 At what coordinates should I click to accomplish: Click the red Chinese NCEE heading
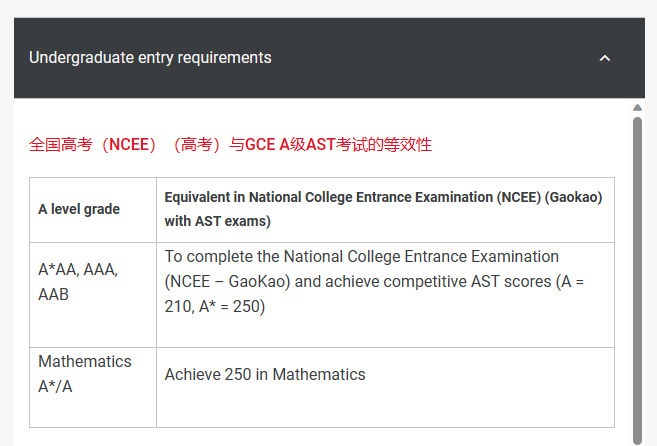point(230,145)
